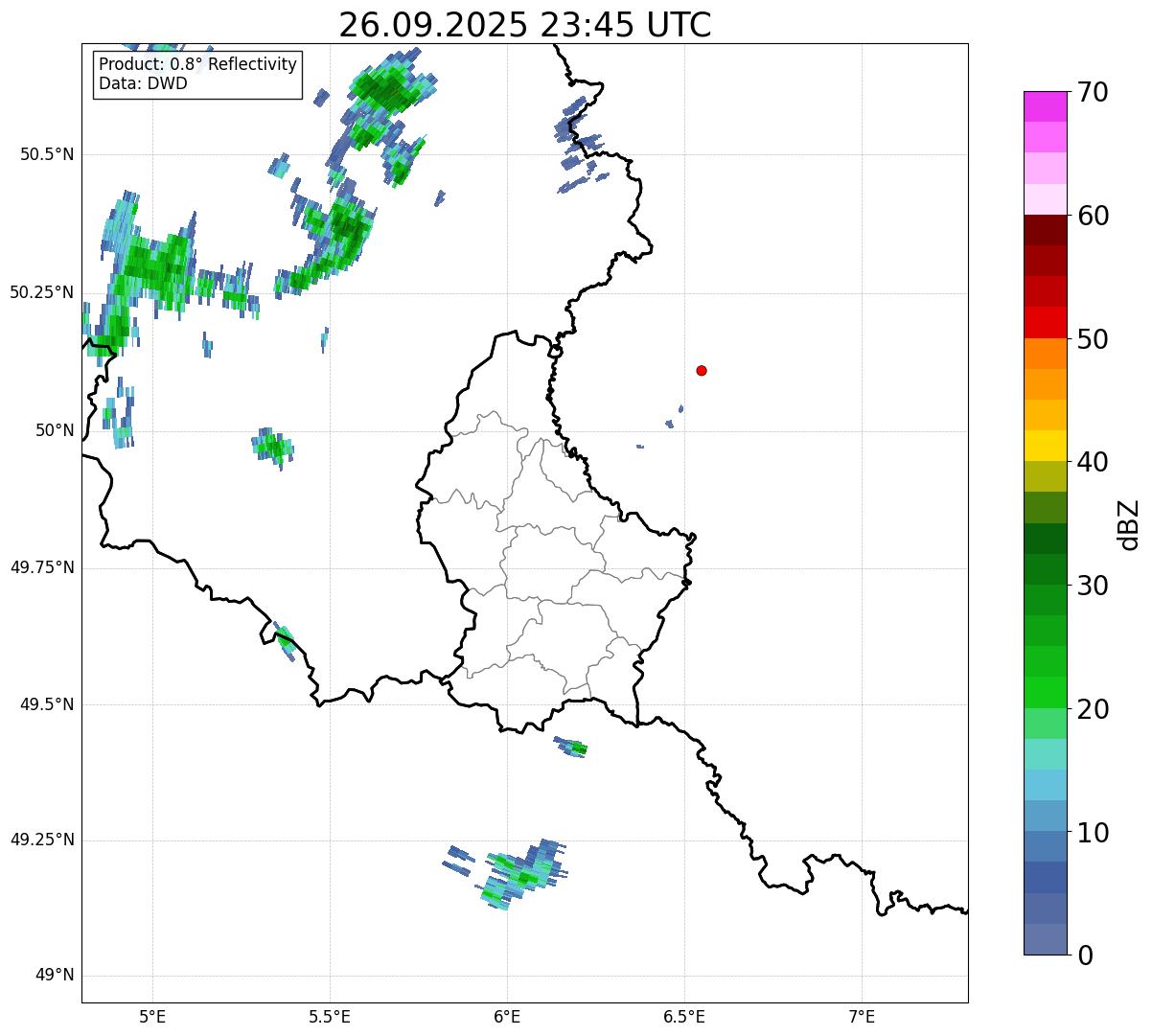Click the Product 0.8° Reflectivity info box
This screenshot has width=1152, height=1036.
pos(197,74)
